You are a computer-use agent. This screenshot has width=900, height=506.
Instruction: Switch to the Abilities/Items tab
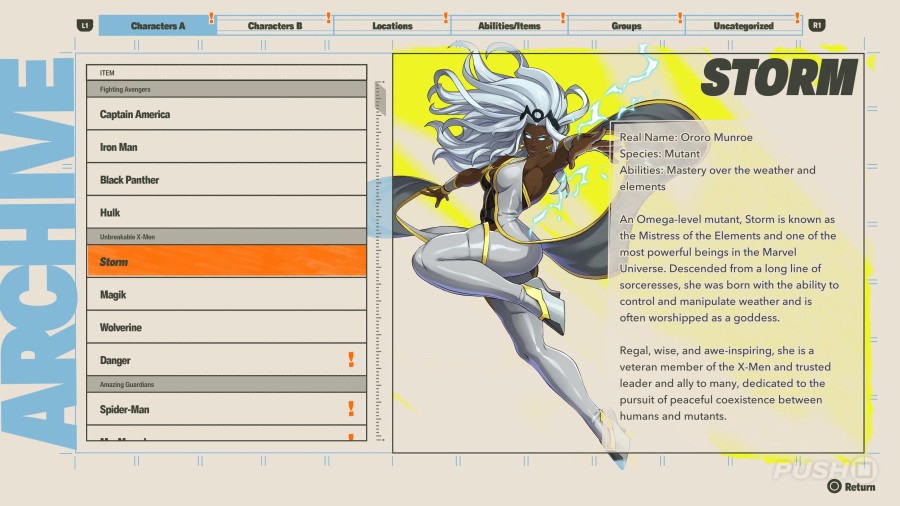click(509, 26)
